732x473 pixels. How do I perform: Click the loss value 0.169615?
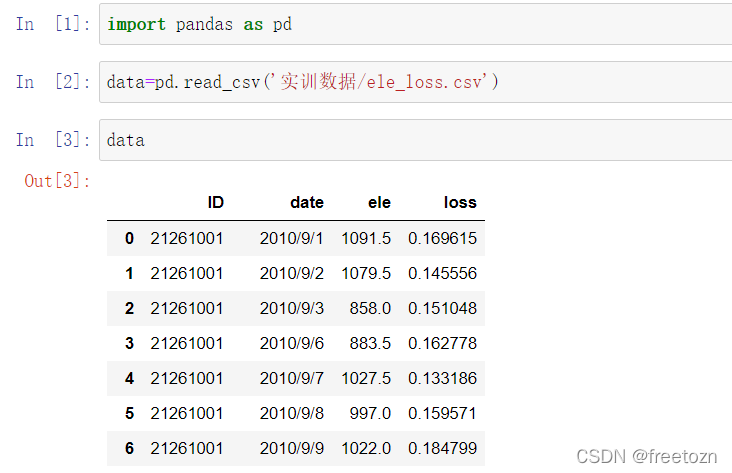pos(443,238)
